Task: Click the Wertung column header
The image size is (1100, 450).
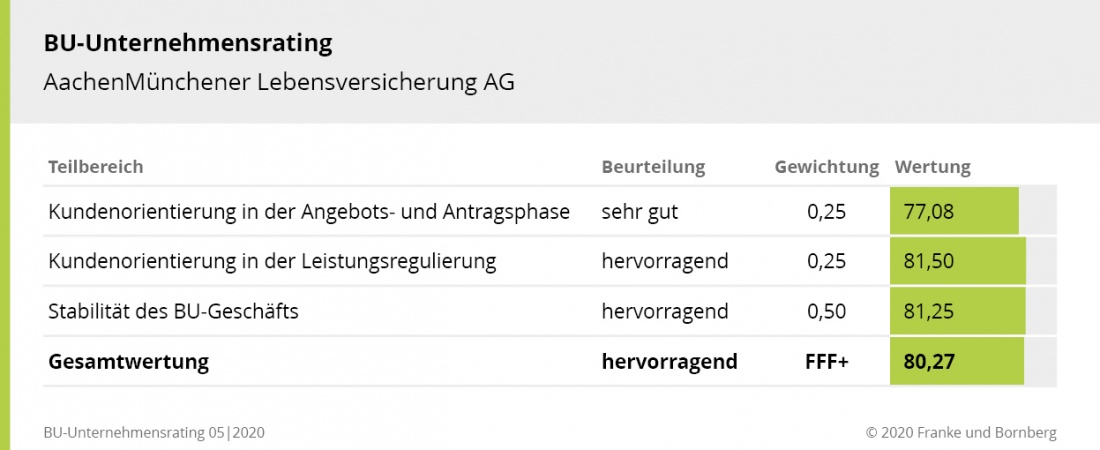Action: click(932, 167)
